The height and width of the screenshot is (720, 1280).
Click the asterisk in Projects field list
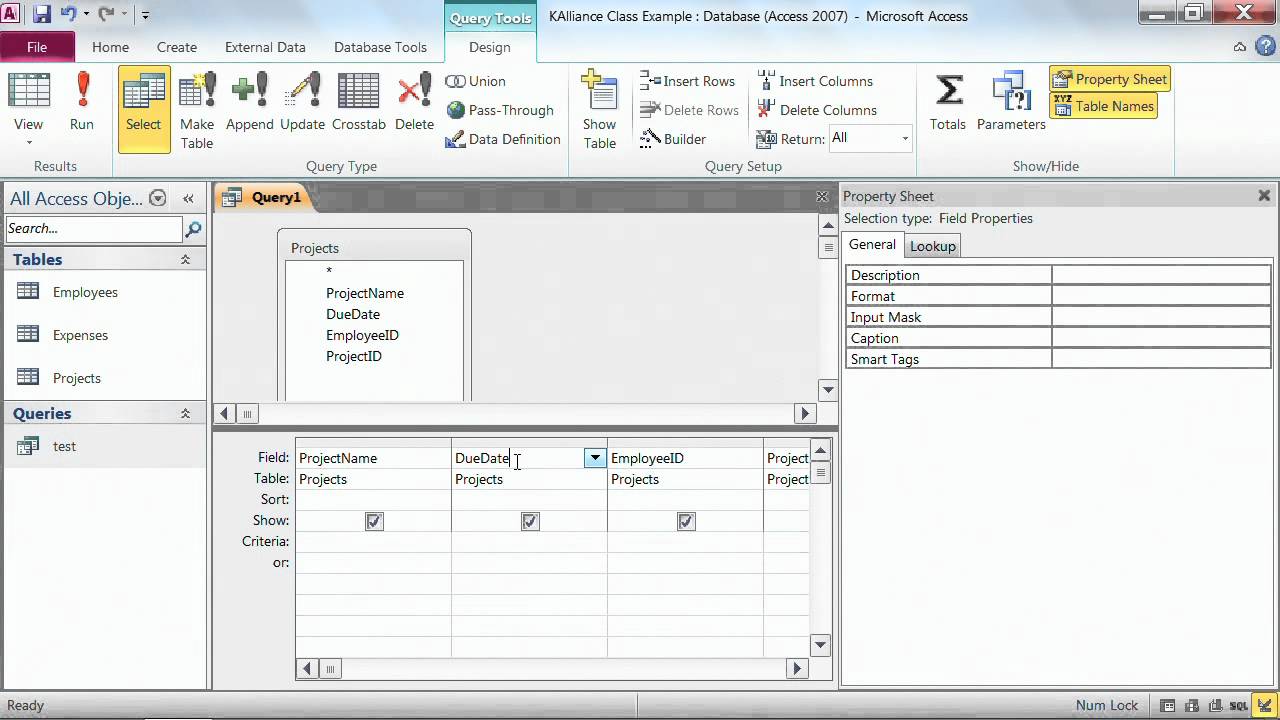tap(328, 271)
